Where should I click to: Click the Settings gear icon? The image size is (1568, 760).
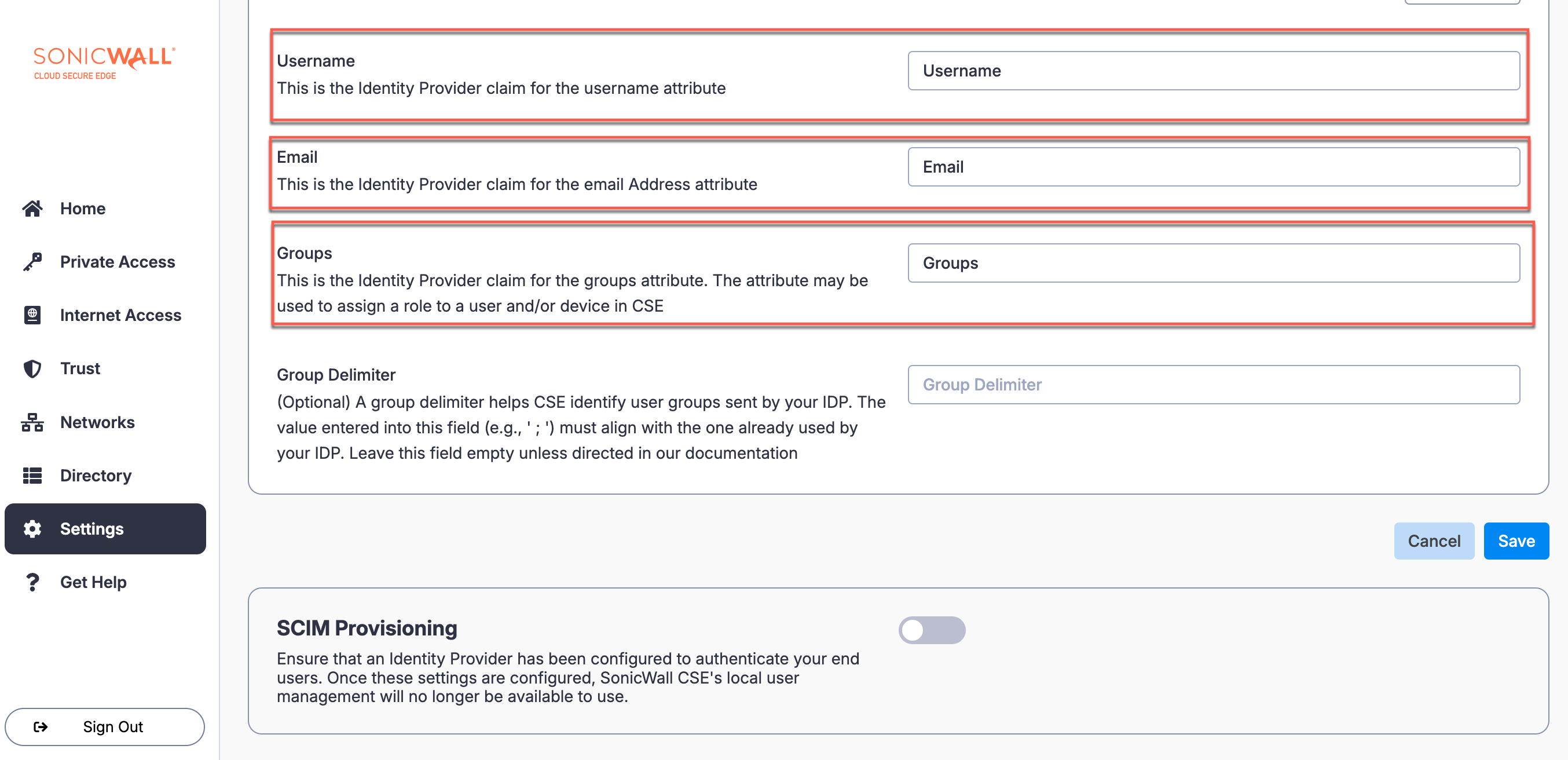[x=32, y=529]
